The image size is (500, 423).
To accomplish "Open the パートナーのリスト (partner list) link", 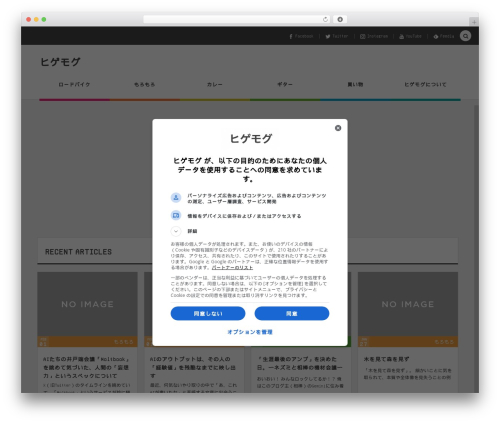I will pos(232,268).
